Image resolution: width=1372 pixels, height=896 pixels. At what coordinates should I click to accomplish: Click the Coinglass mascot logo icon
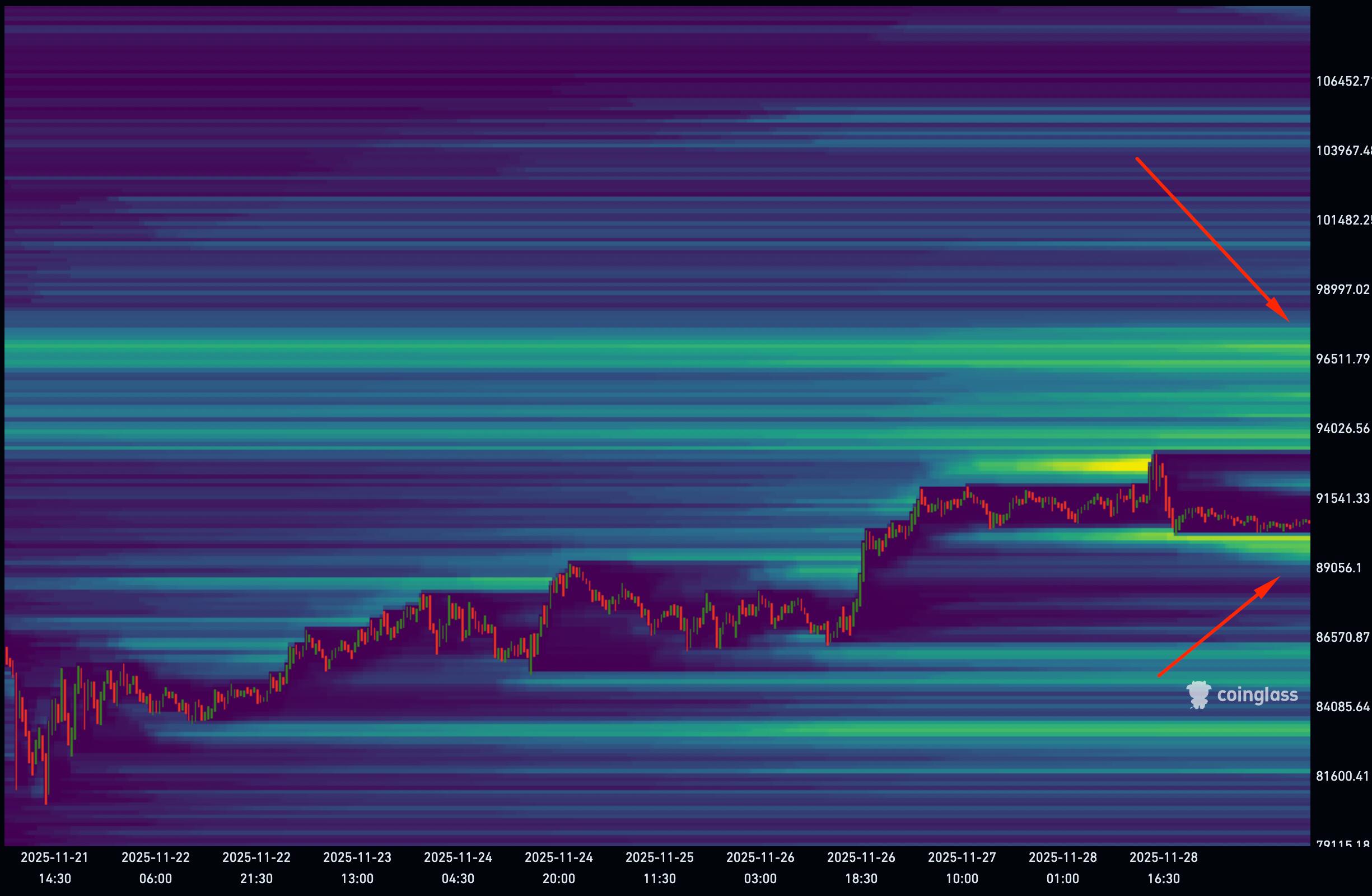click(x=1198, y=695)
